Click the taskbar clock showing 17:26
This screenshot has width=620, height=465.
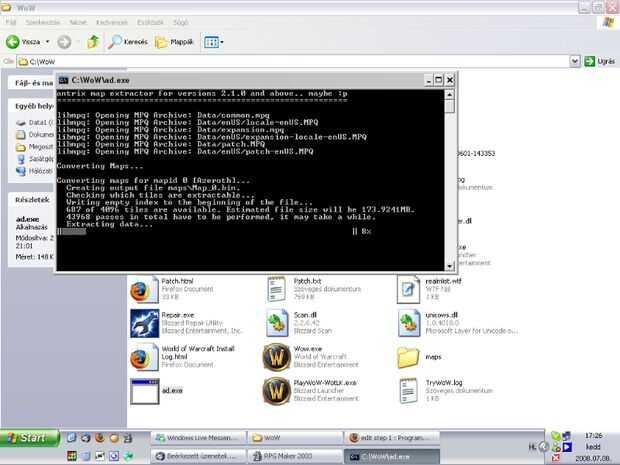(593, 436)
